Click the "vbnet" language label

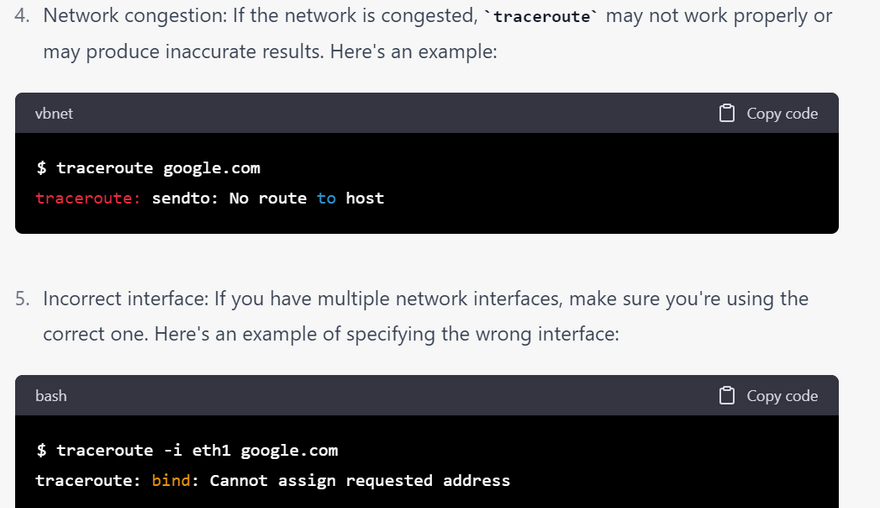[x=54, y=114]
